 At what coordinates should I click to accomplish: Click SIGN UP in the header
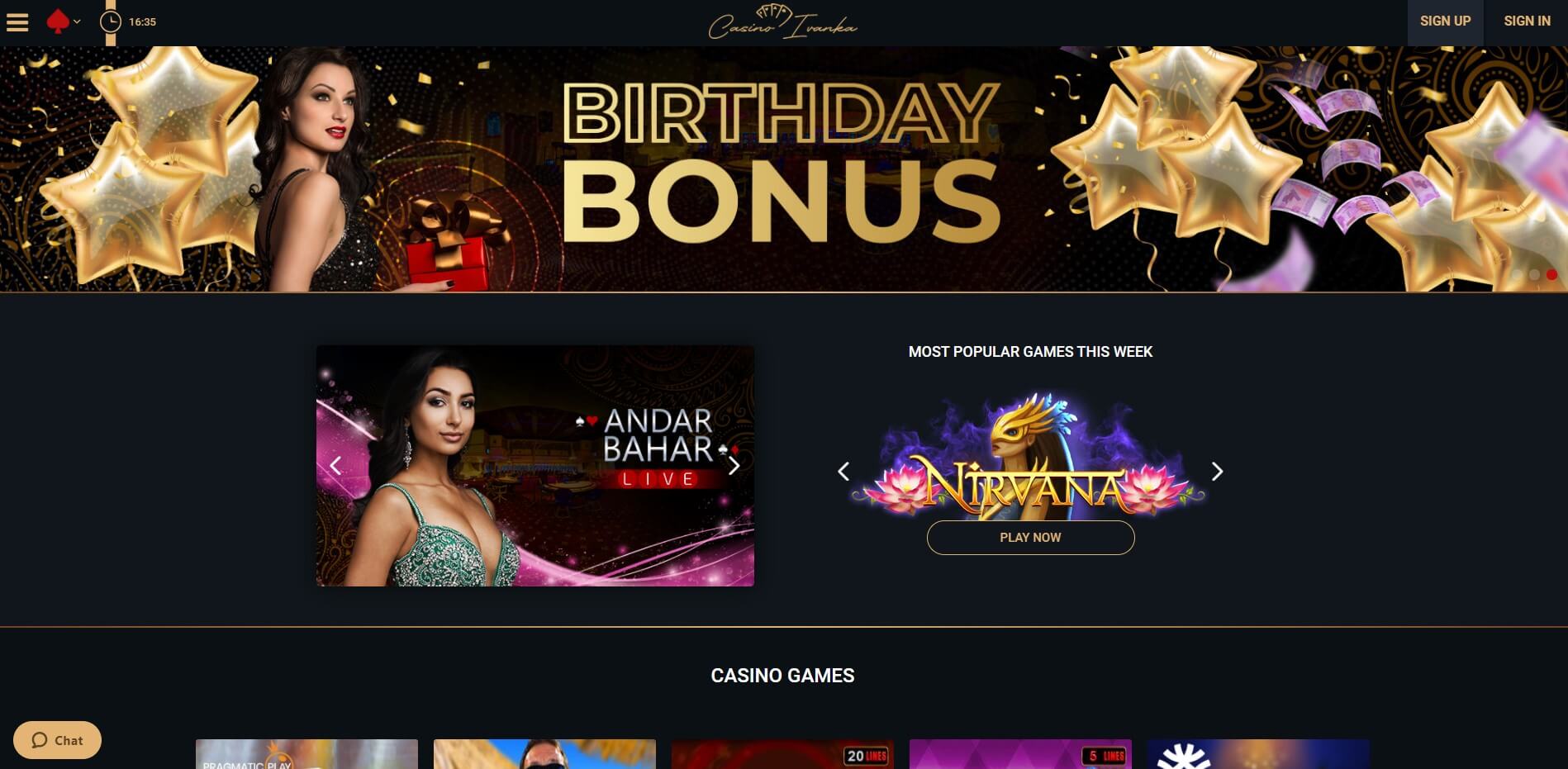click(x=1445, y=22)
